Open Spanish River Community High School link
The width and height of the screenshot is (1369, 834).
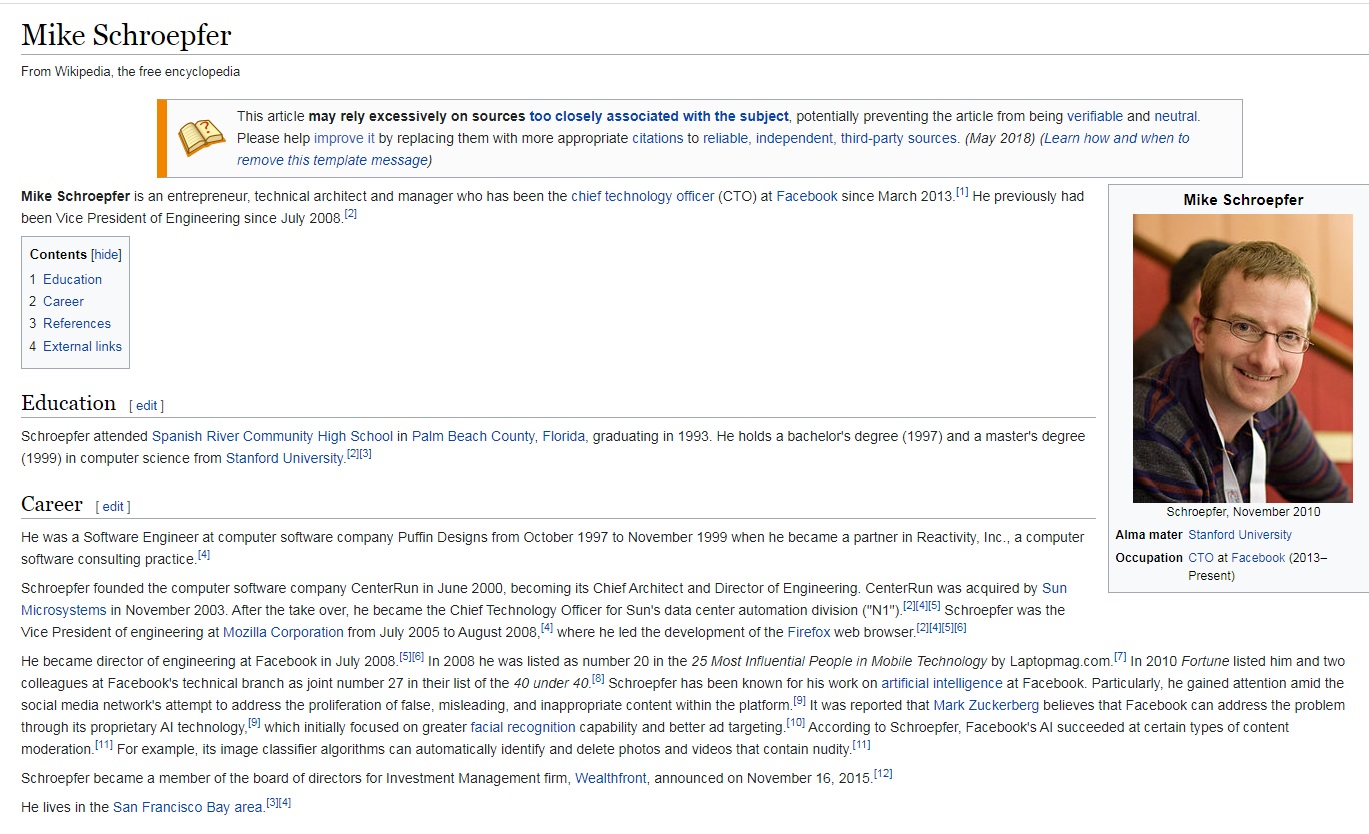[x=272, y=436]
